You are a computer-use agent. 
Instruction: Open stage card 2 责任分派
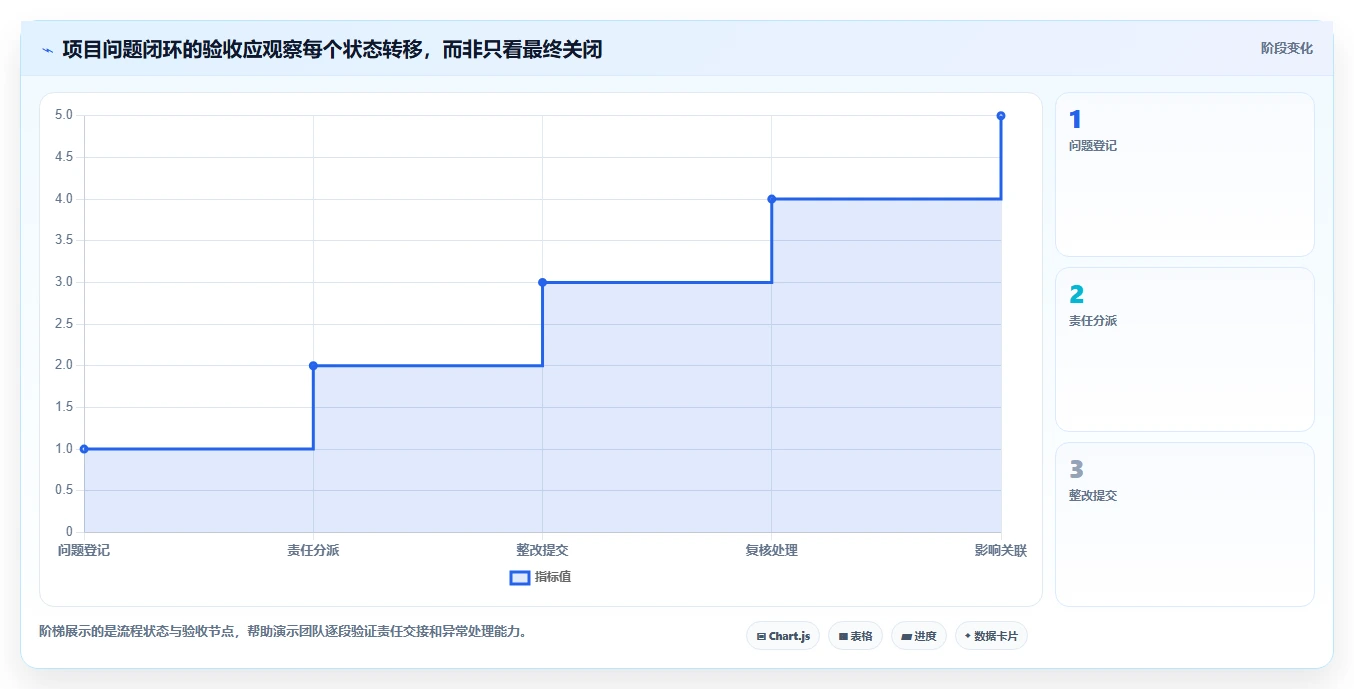point(1185,349)
